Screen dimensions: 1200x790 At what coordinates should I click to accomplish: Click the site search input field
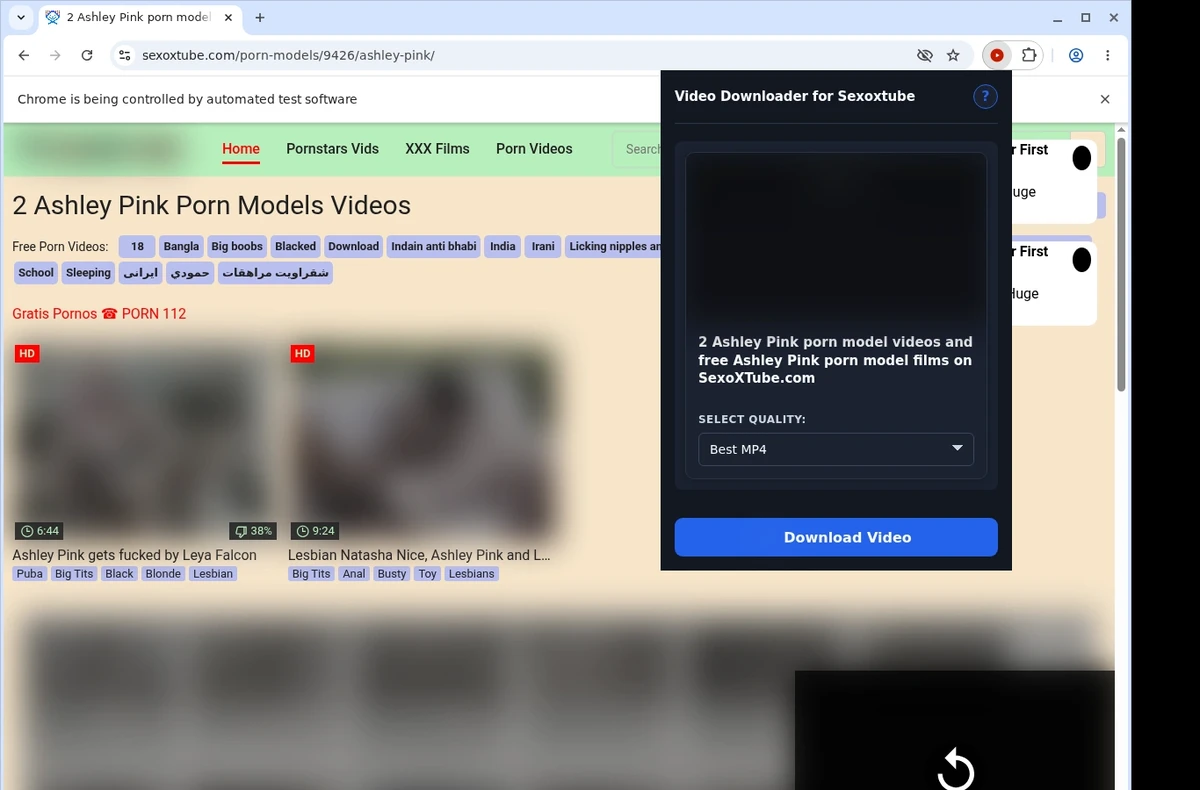(x=637, y=149)
